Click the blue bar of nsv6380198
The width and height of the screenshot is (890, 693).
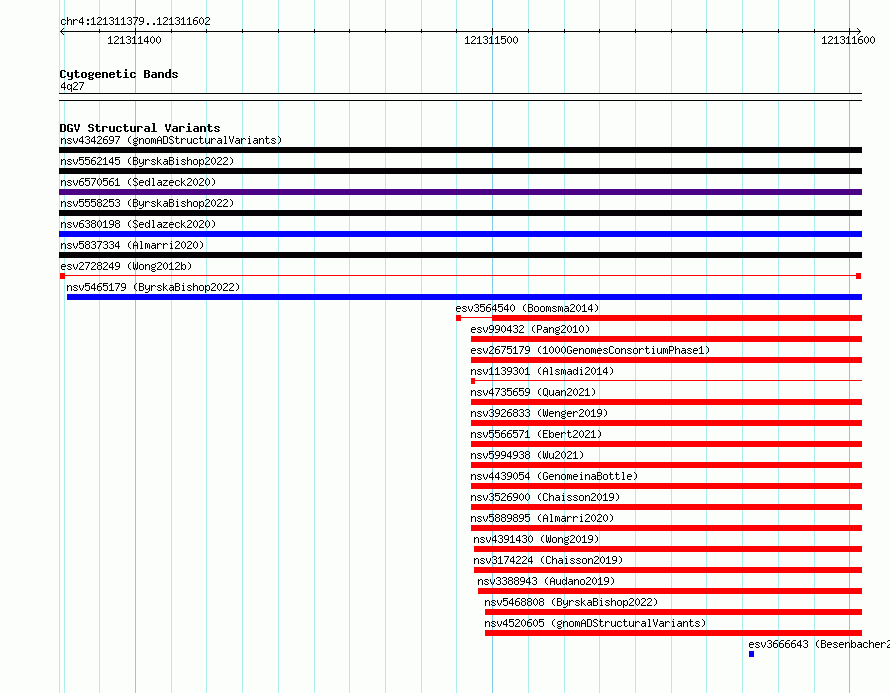click(x=460, y=234)
